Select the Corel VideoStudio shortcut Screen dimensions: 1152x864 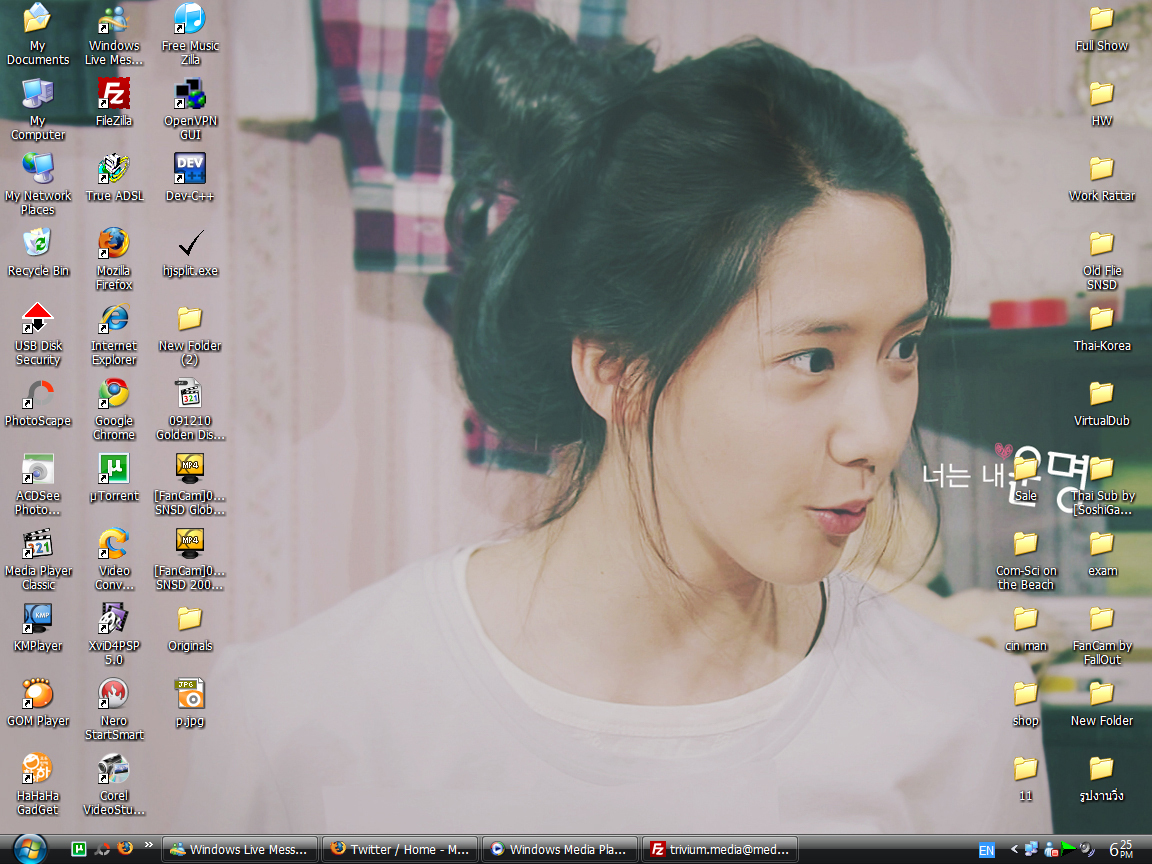(x=114, y=784)
